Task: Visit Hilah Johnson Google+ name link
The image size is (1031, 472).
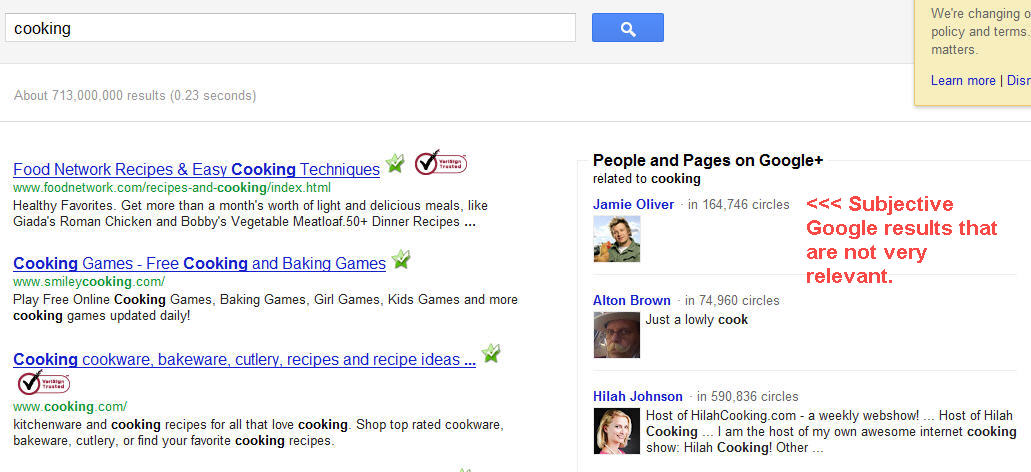Action: click(x=638, y=396)
